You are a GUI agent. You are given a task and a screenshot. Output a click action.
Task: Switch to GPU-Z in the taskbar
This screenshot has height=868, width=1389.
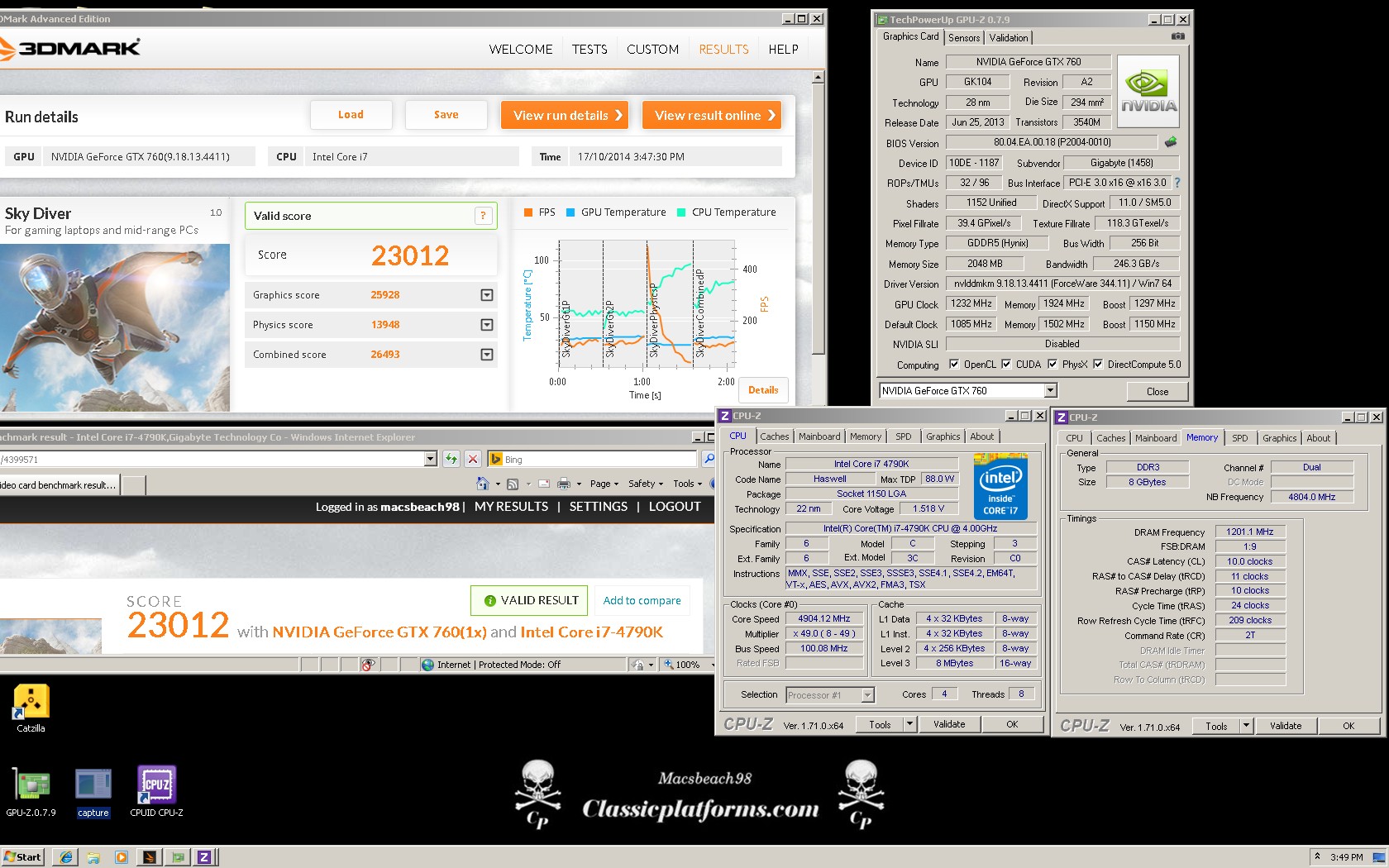coord(177,857)
